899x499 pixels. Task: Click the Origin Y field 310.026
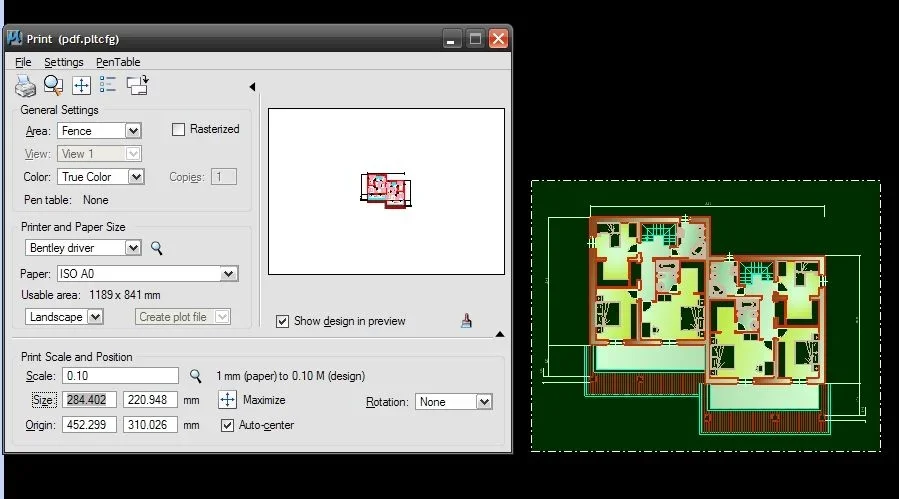click(x=150, y=425)
